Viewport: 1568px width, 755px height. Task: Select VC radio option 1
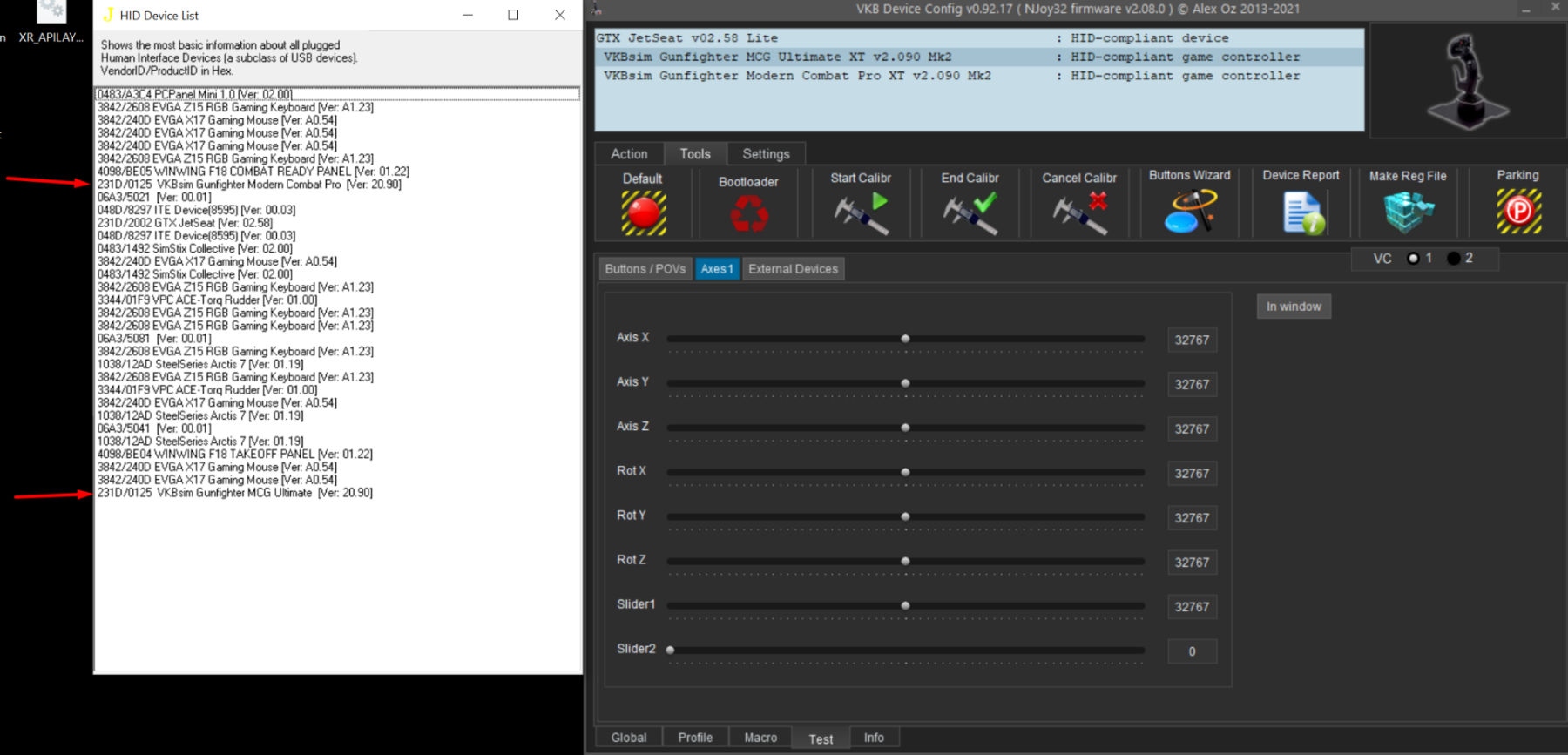(x=1413, y=259)
